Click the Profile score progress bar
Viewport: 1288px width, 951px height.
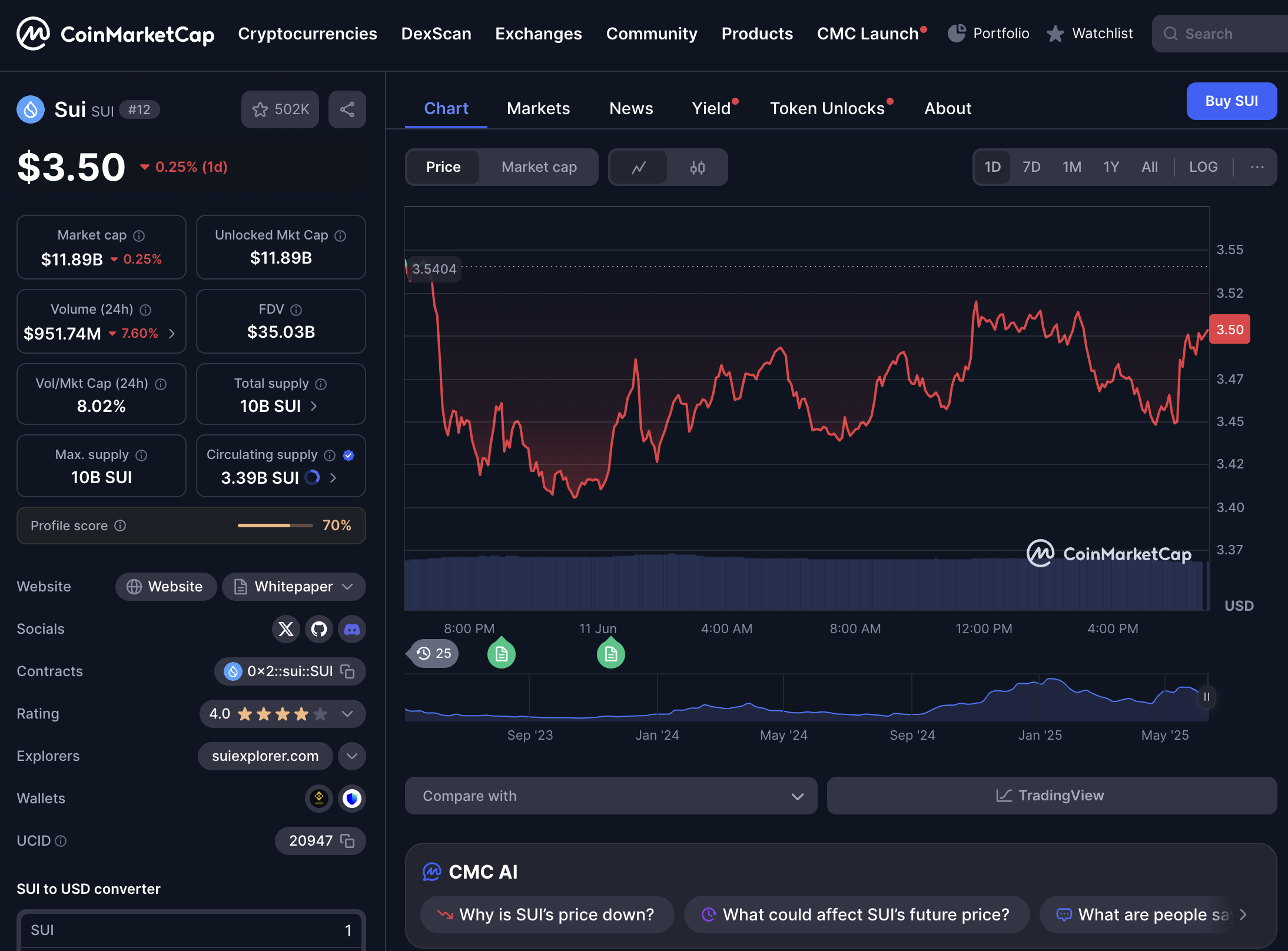(x=275, y=526)
